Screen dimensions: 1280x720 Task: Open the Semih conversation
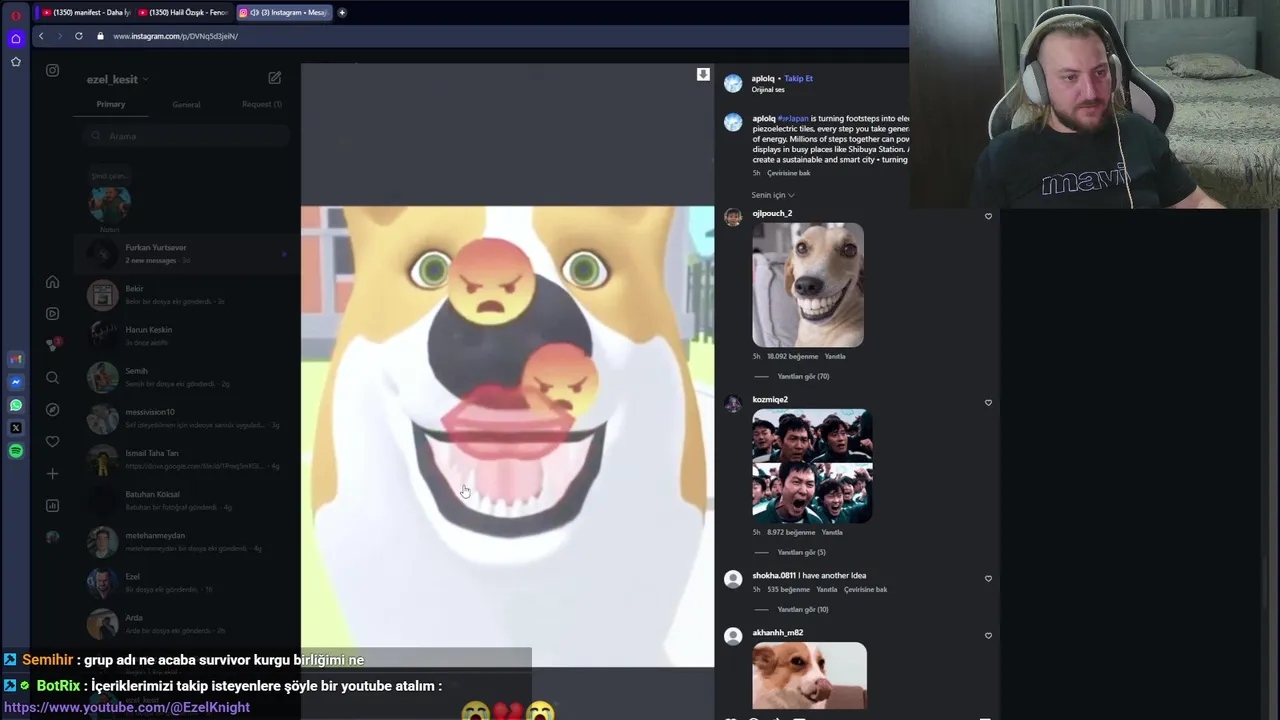[x=186, y=377]
